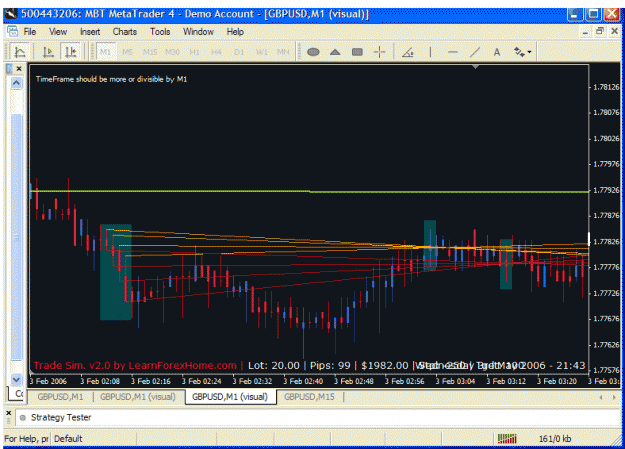Select the H1 timeframe button
The width and height of the screenshot is (625, 449).
[194, 52]
